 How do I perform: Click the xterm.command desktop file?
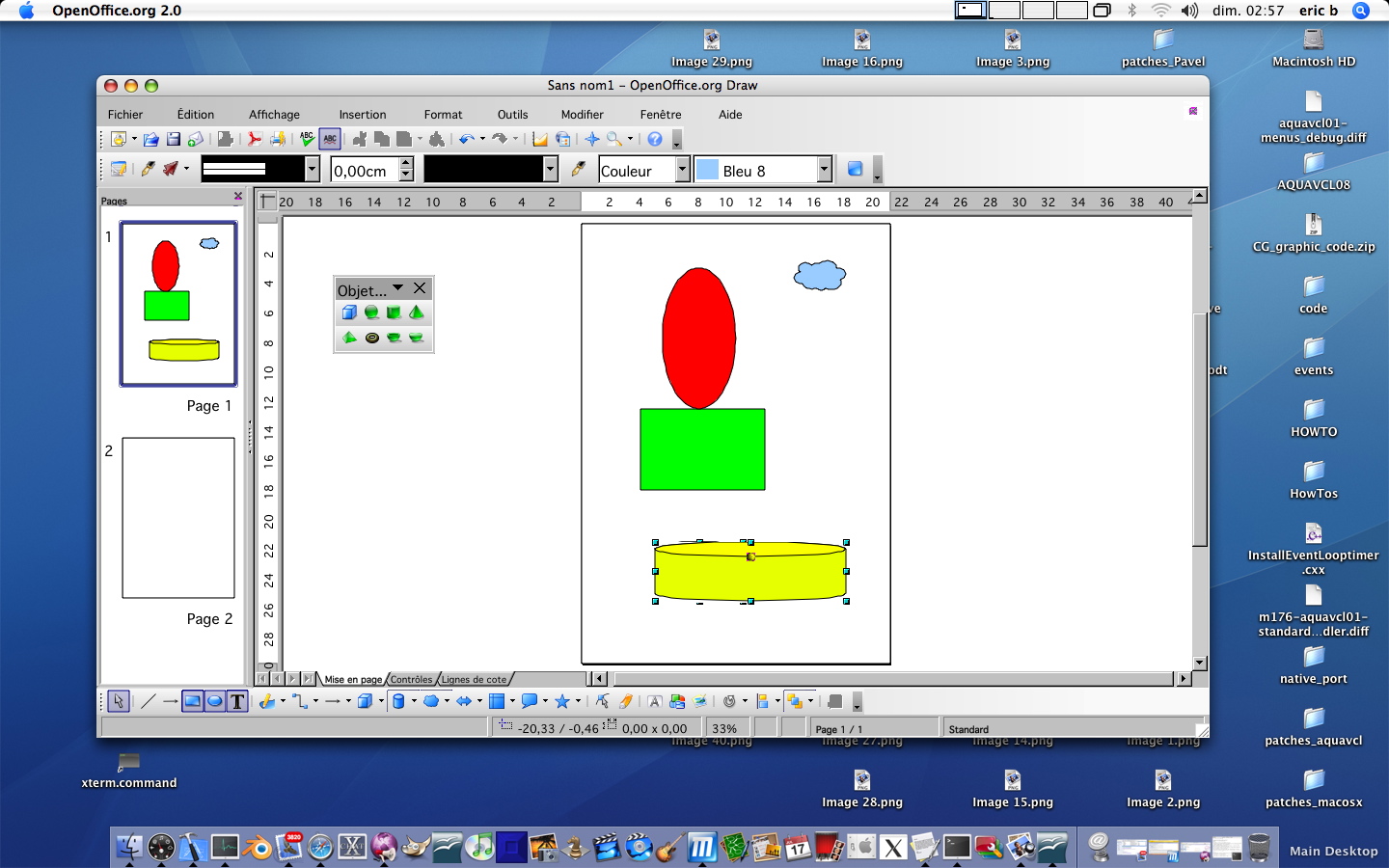coord(129,771)
